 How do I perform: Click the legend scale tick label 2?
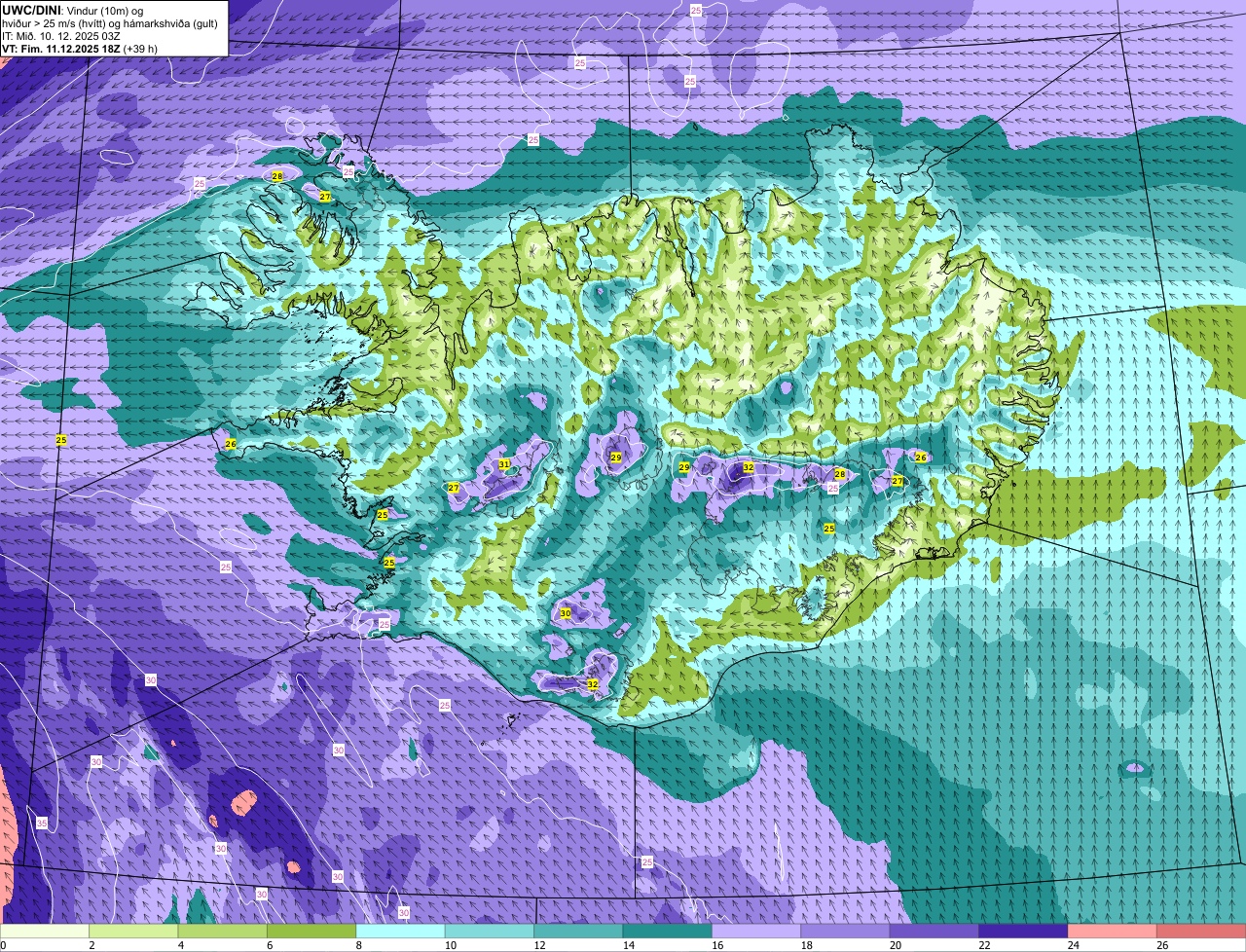[x=91, y=945]
